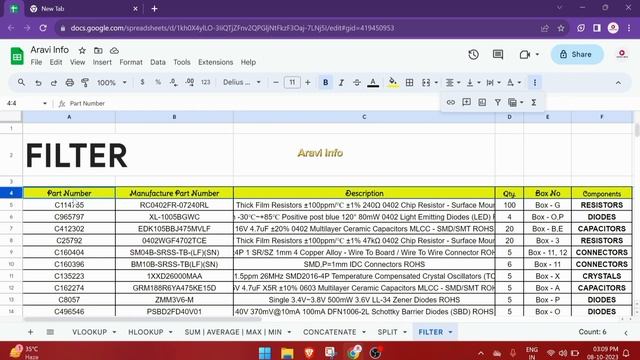Switch to the VLOOKUP sheet tab
Screen dimensions: 640x360
click(89, 332)
